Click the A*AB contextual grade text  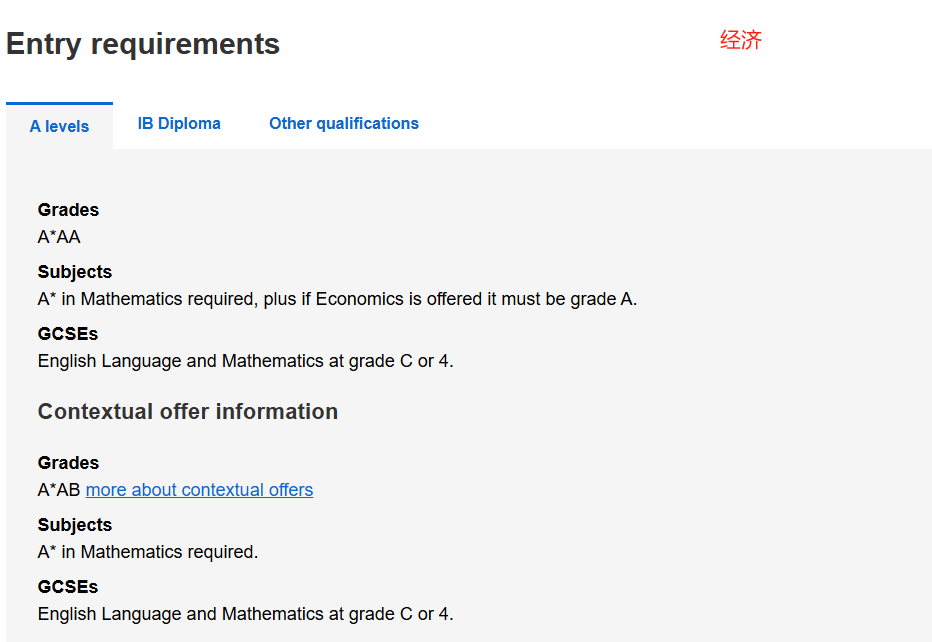[x=59, y=490]
